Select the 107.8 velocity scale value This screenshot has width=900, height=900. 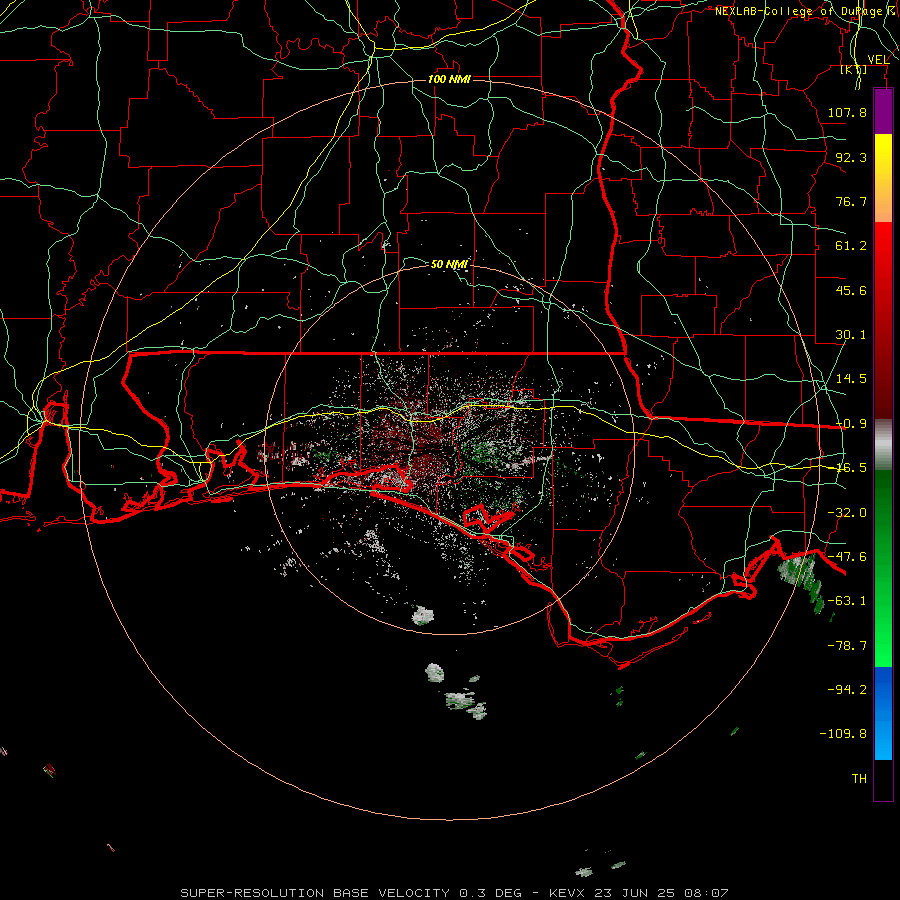847,112
